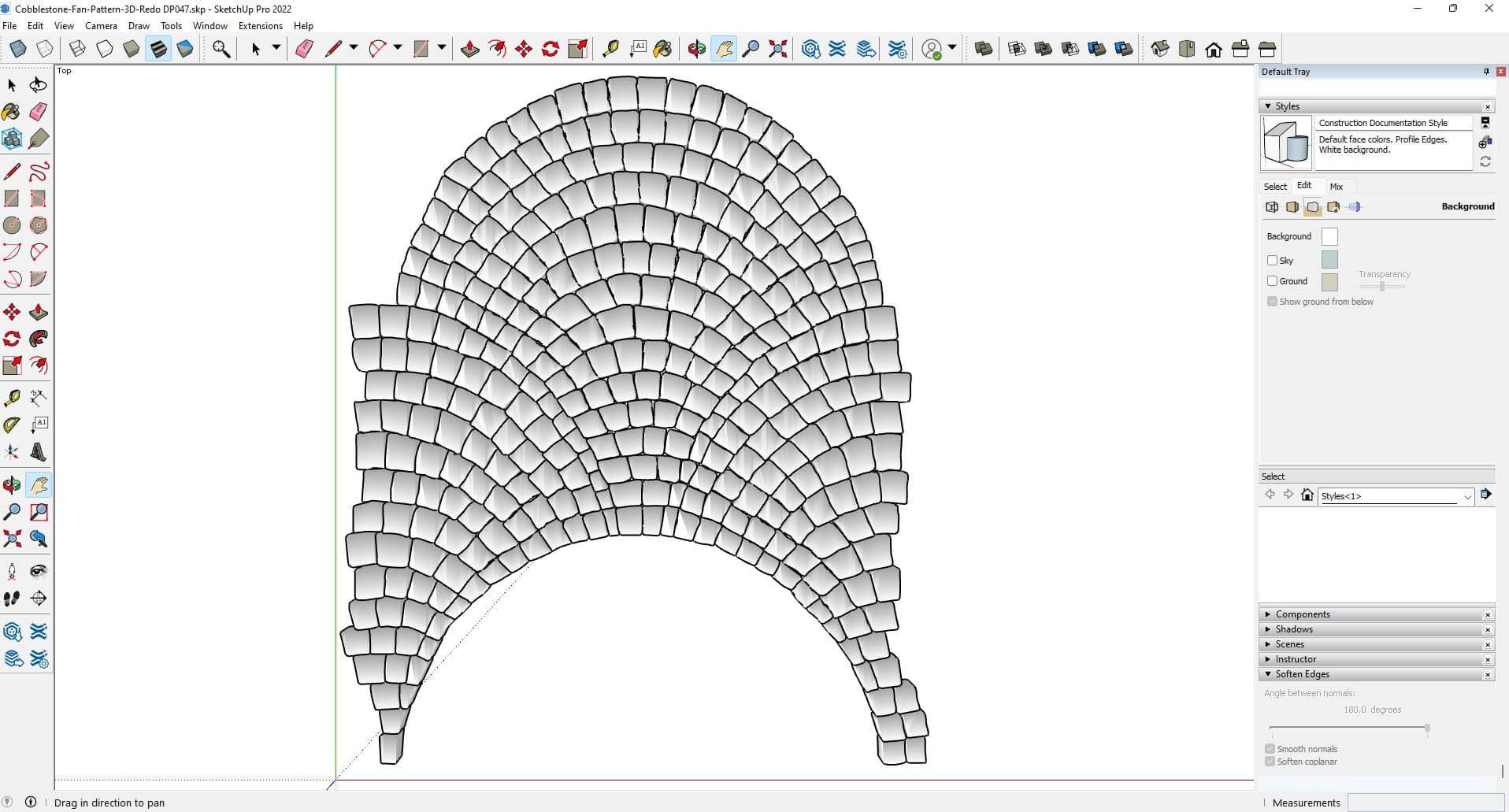Enable the Ground checkbox
The height and width of the screenshot is (812, 1509).
click(x=1272, y=280)
